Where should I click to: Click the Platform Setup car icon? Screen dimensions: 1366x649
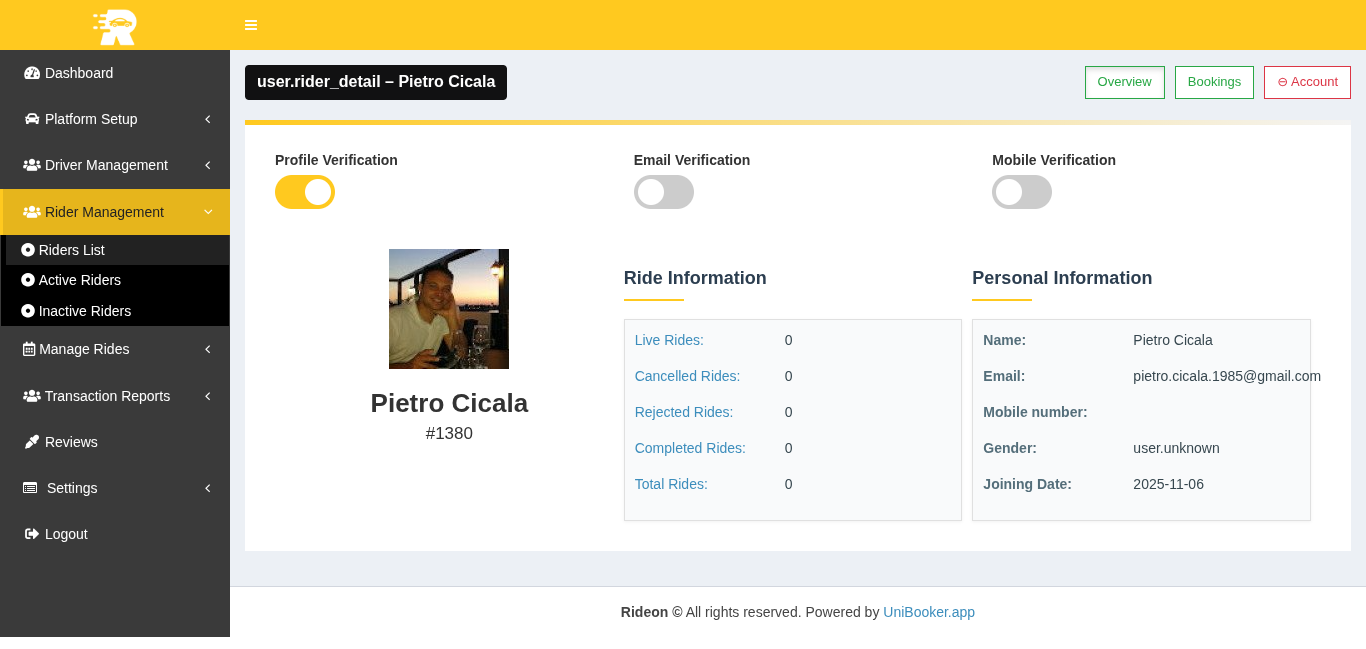coord(32,119)
